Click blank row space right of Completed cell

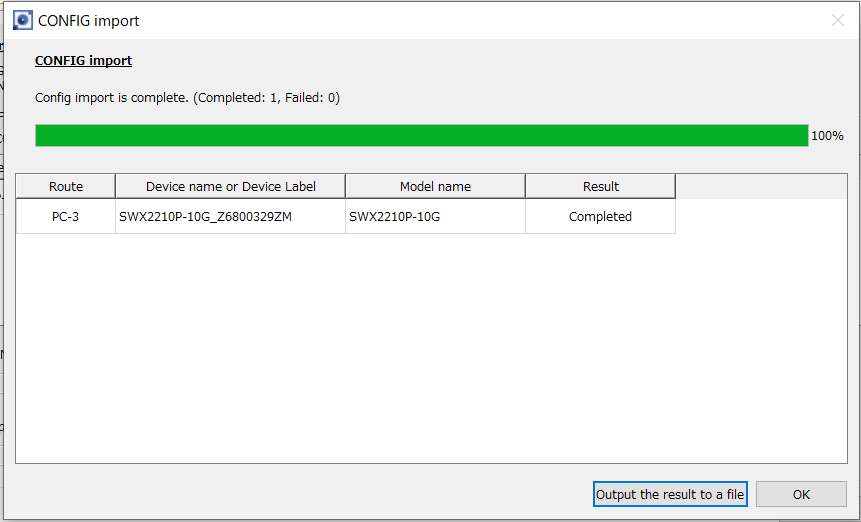(760, 216)
